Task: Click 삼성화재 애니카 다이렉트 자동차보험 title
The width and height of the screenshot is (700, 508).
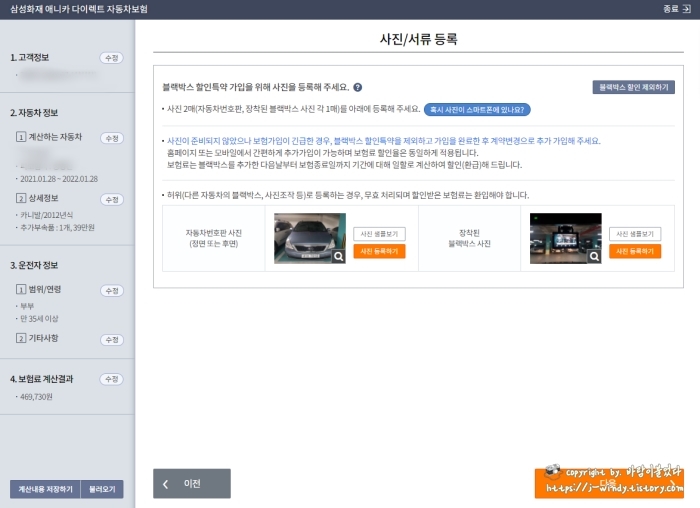Action: (x=79, y=9)
